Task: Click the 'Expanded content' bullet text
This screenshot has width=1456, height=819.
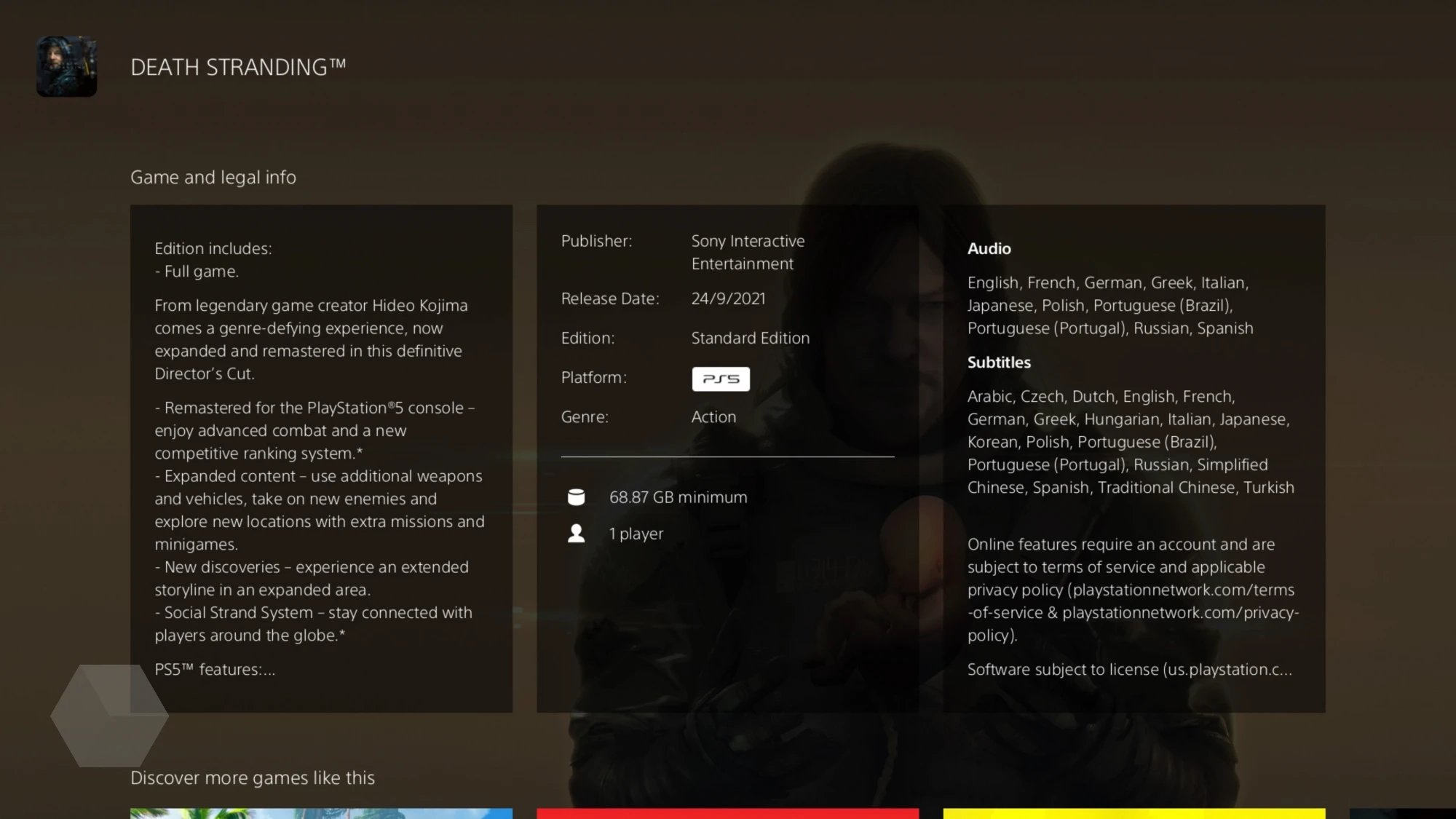Action: click(x=320, y=510)
